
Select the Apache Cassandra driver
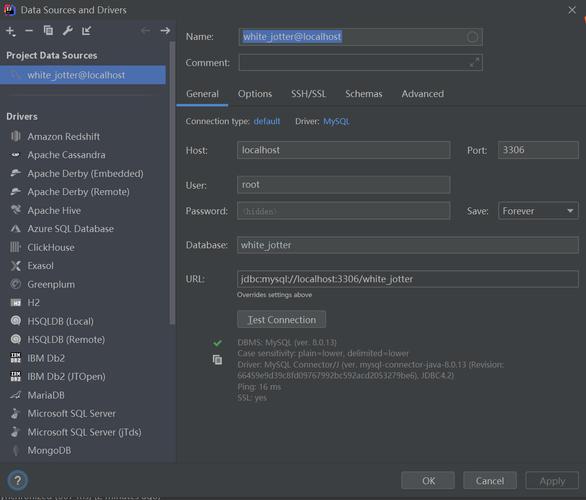[66, 155]
